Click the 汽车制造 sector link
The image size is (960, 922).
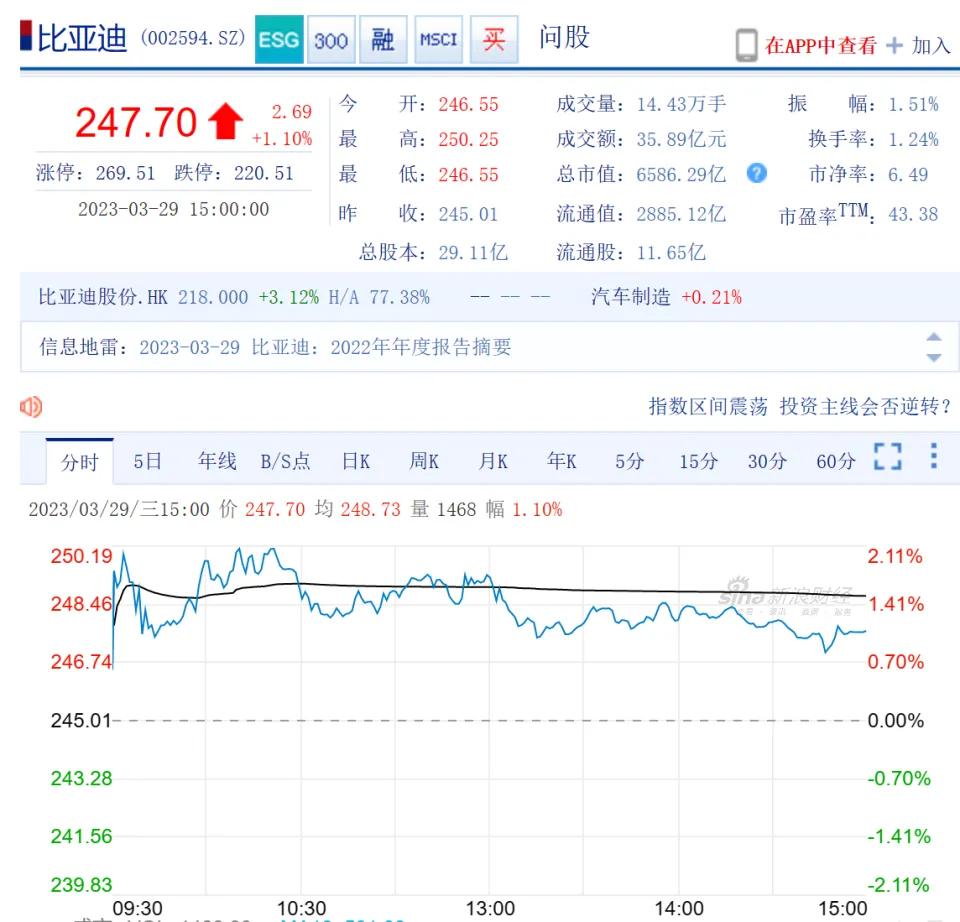631,297
